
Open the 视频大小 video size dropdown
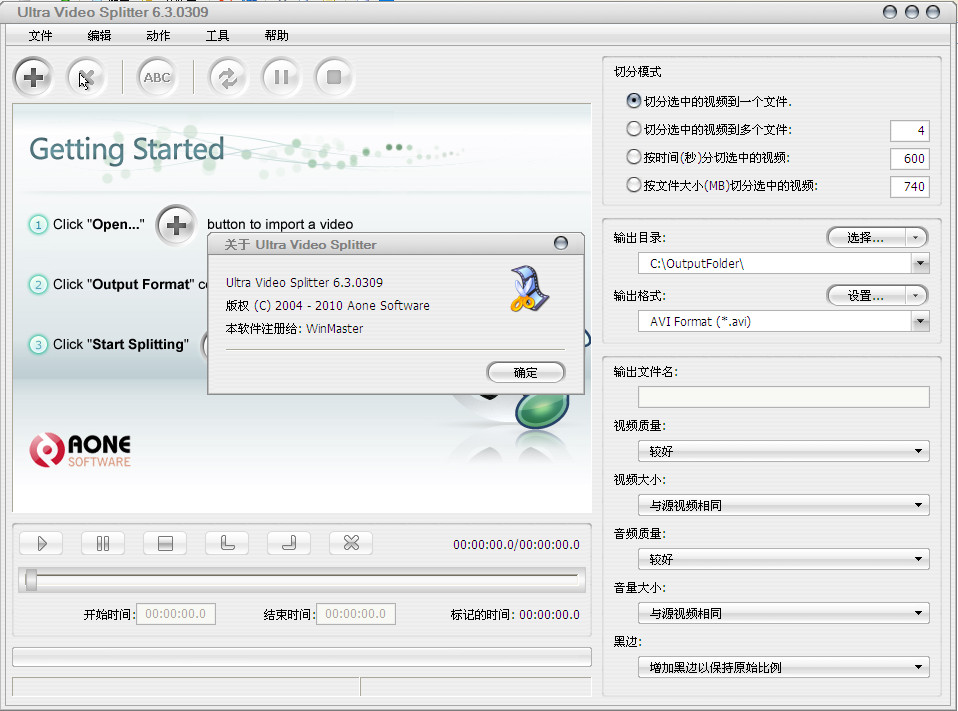784,505
